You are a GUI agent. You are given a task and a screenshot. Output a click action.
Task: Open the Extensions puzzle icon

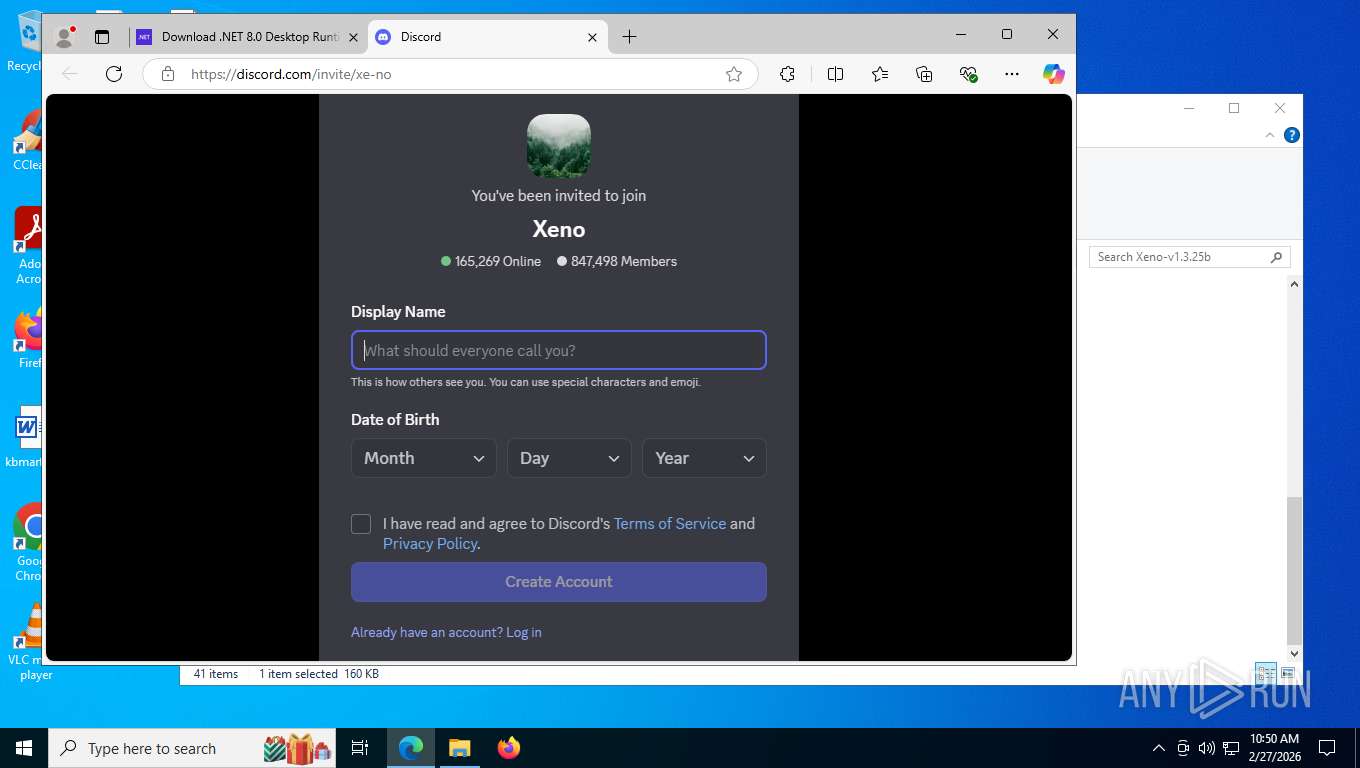pyautogui.click(x=787, y=74)
